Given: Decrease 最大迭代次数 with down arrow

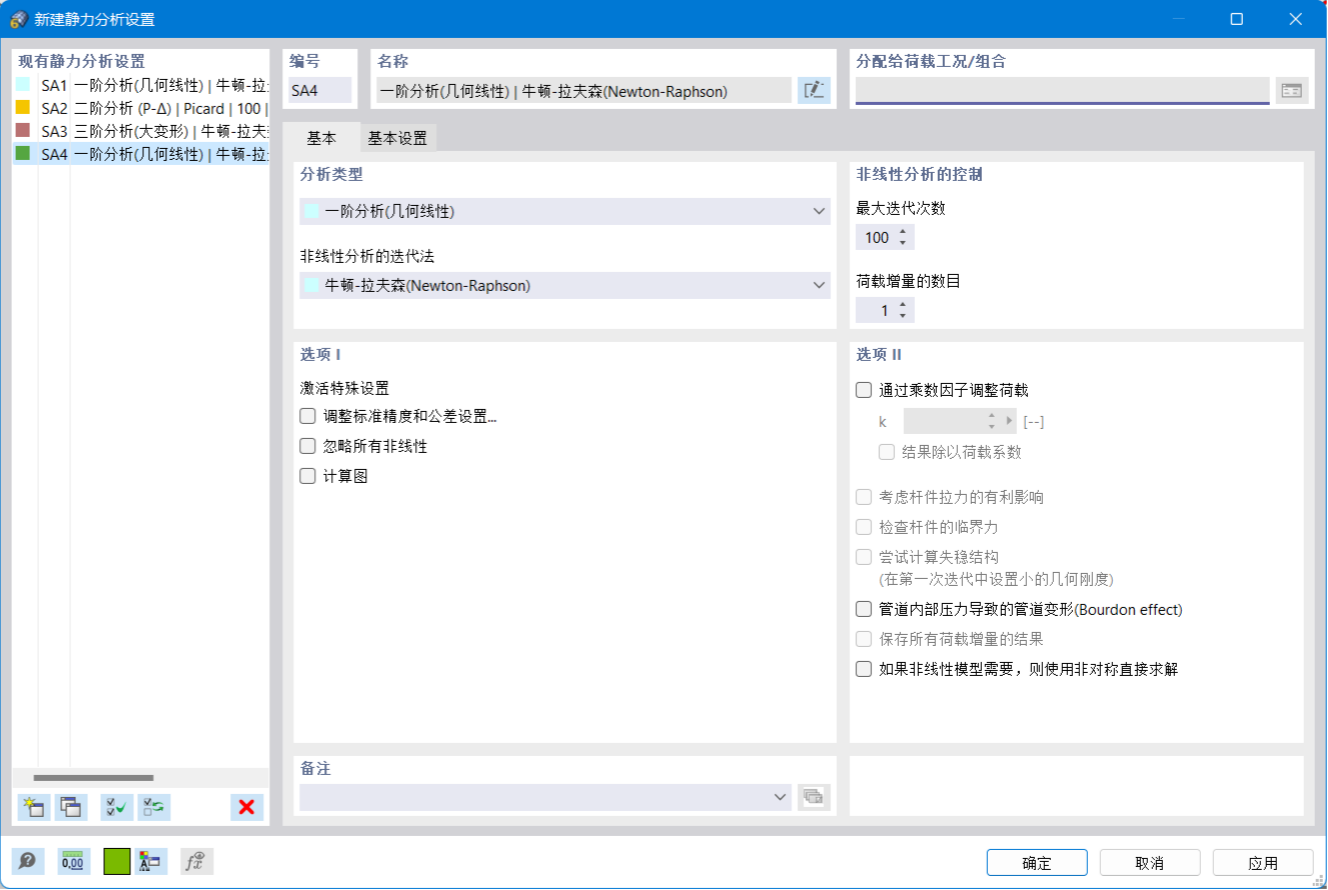Looking at the screenshot, I should (903, 243).
